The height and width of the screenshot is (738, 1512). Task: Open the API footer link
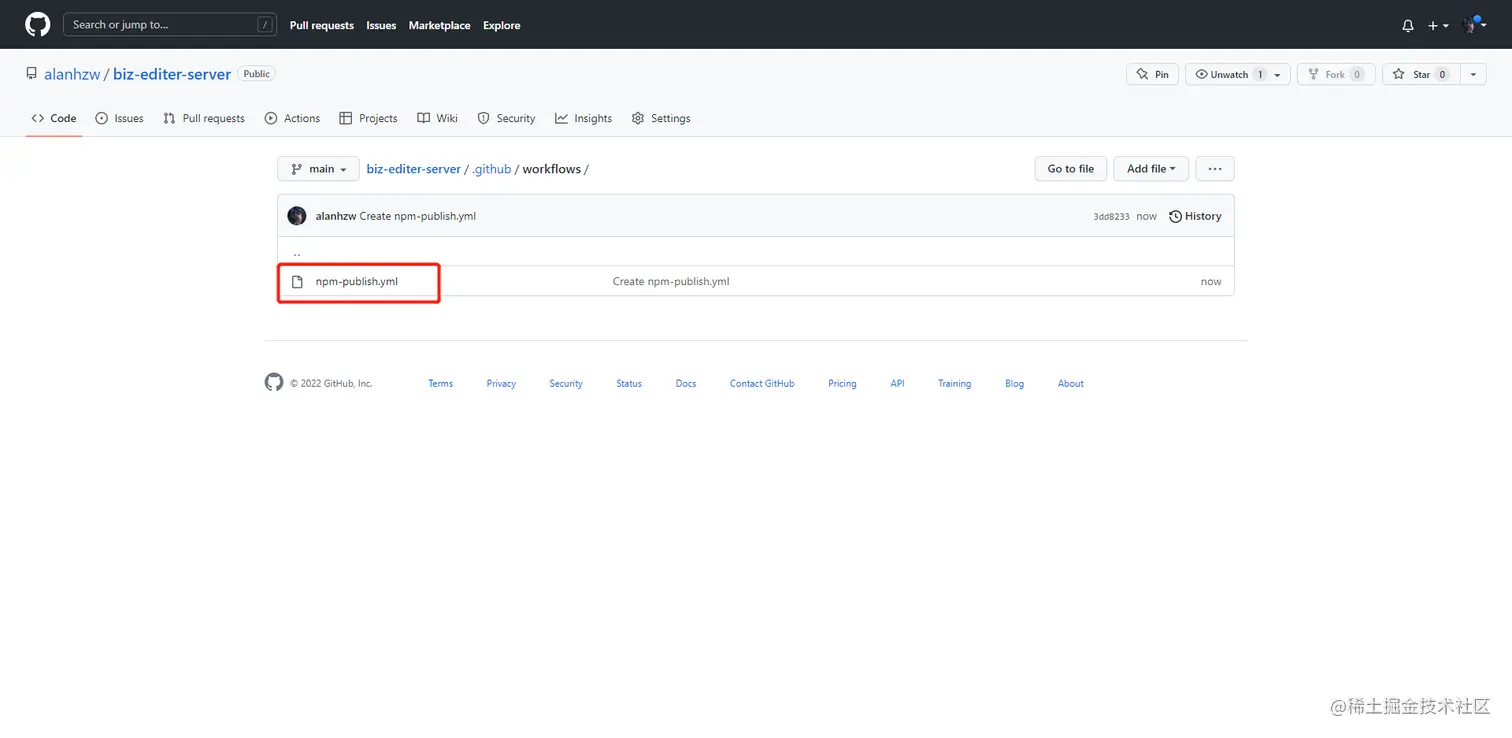click(898, 384)
